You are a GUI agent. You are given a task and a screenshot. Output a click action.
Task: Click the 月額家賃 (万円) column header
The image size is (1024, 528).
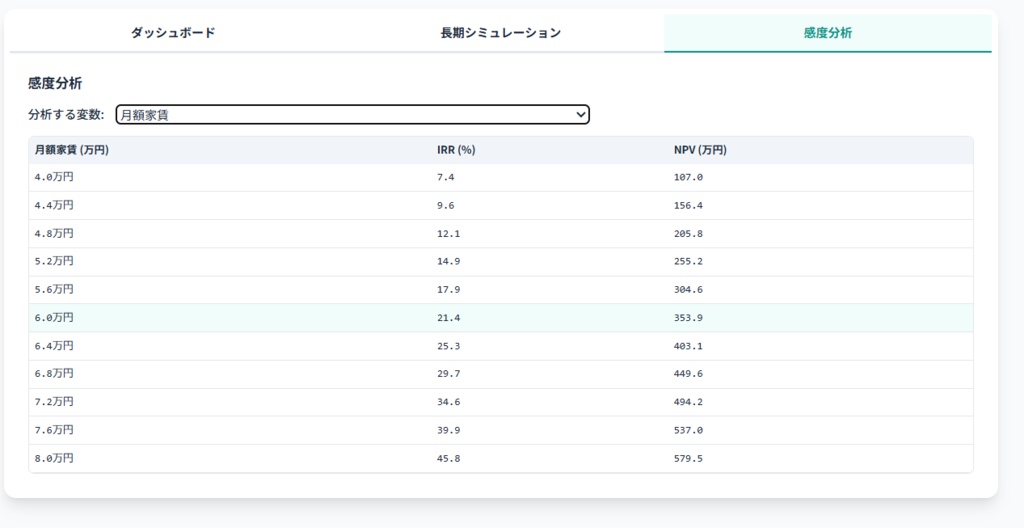(71, 150)
